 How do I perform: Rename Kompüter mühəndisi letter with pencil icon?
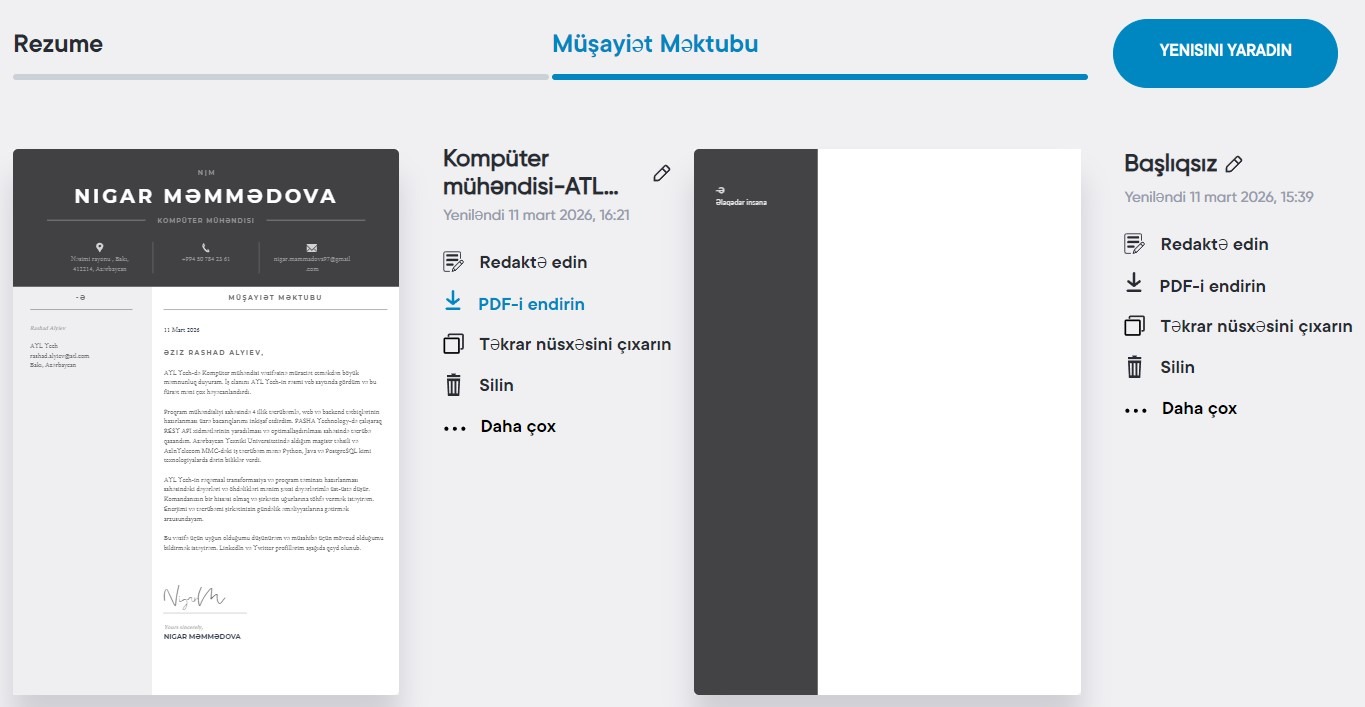pyautogui.click(x=661, y=174)
